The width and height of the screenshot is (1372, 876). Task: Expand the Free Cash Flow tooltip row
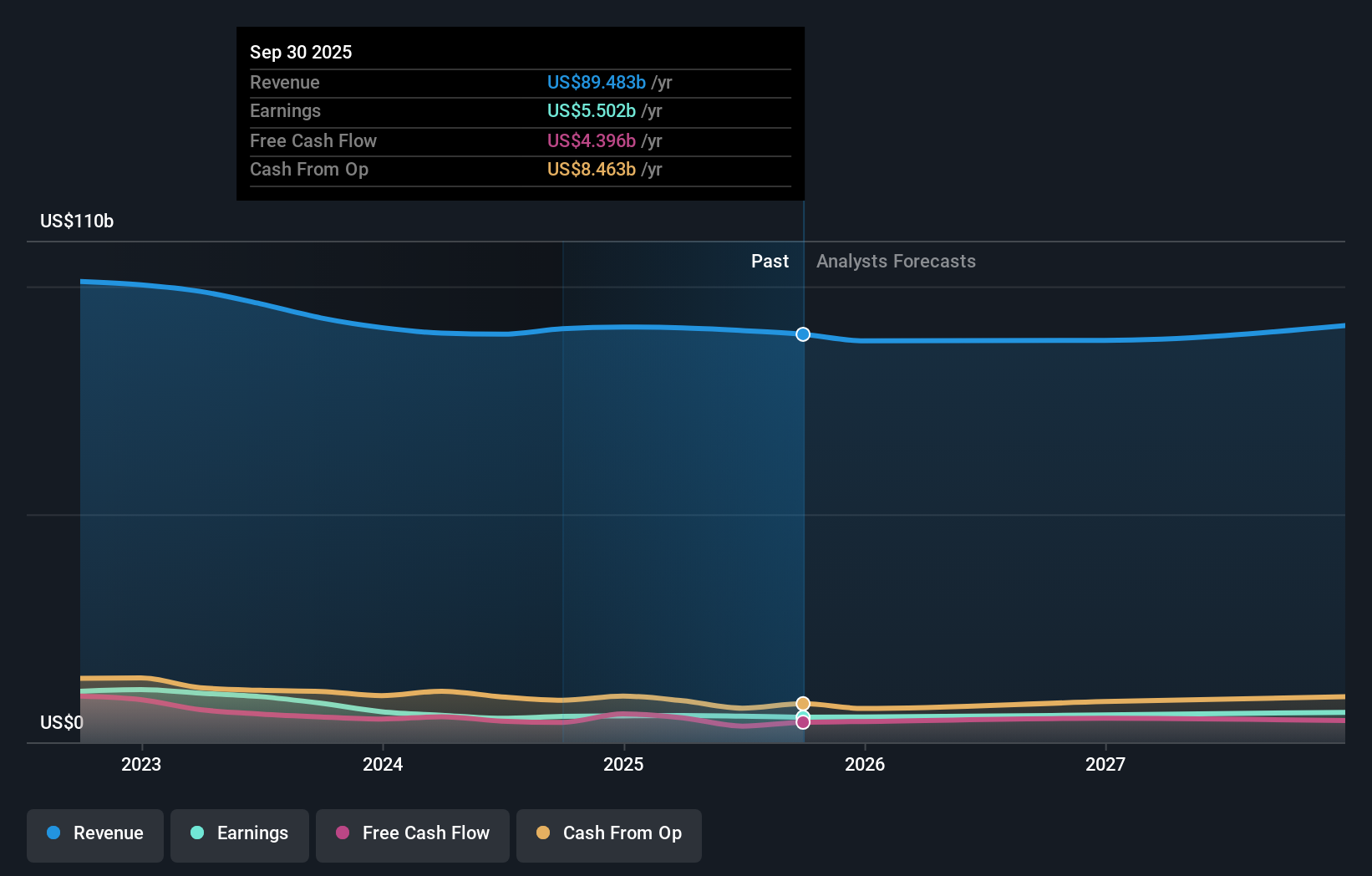coord(520,141)
